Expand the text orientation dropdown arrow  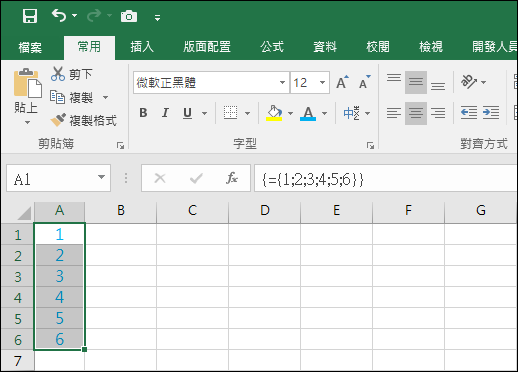pyautogui.click(x=484, y=82)
